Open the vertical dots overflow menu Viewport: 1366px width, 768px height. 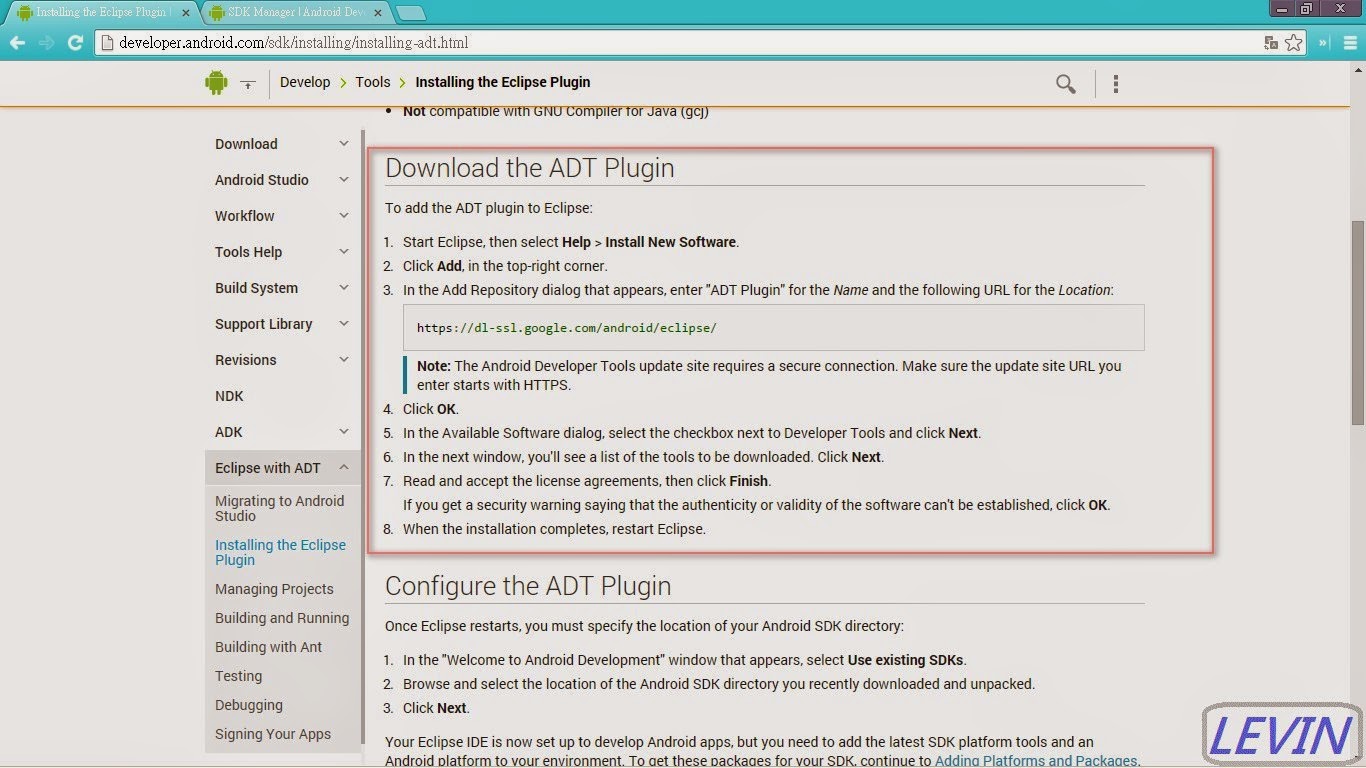coord(1116,84)
